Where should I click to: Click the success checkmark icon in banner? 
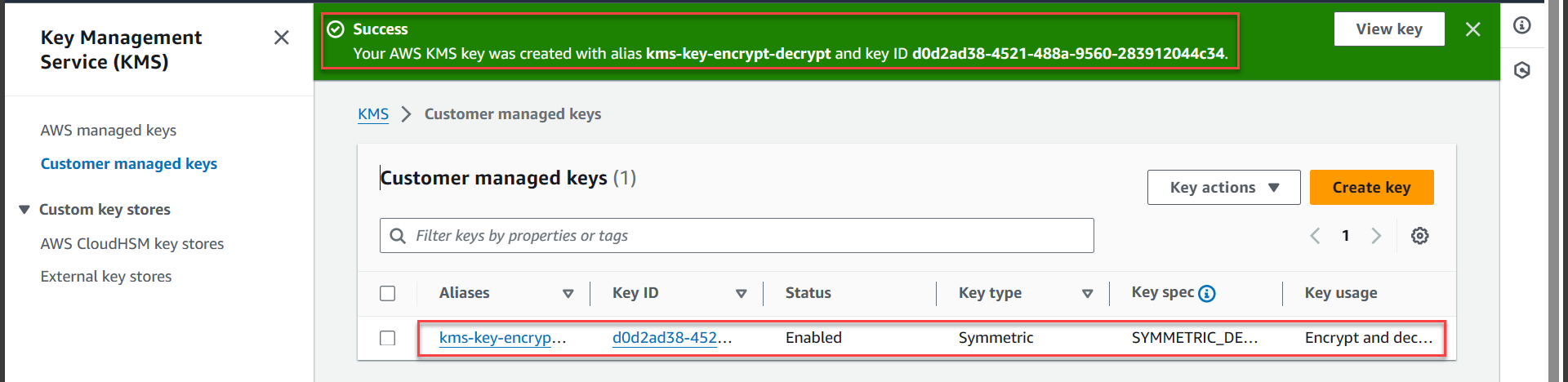point(336,29)
